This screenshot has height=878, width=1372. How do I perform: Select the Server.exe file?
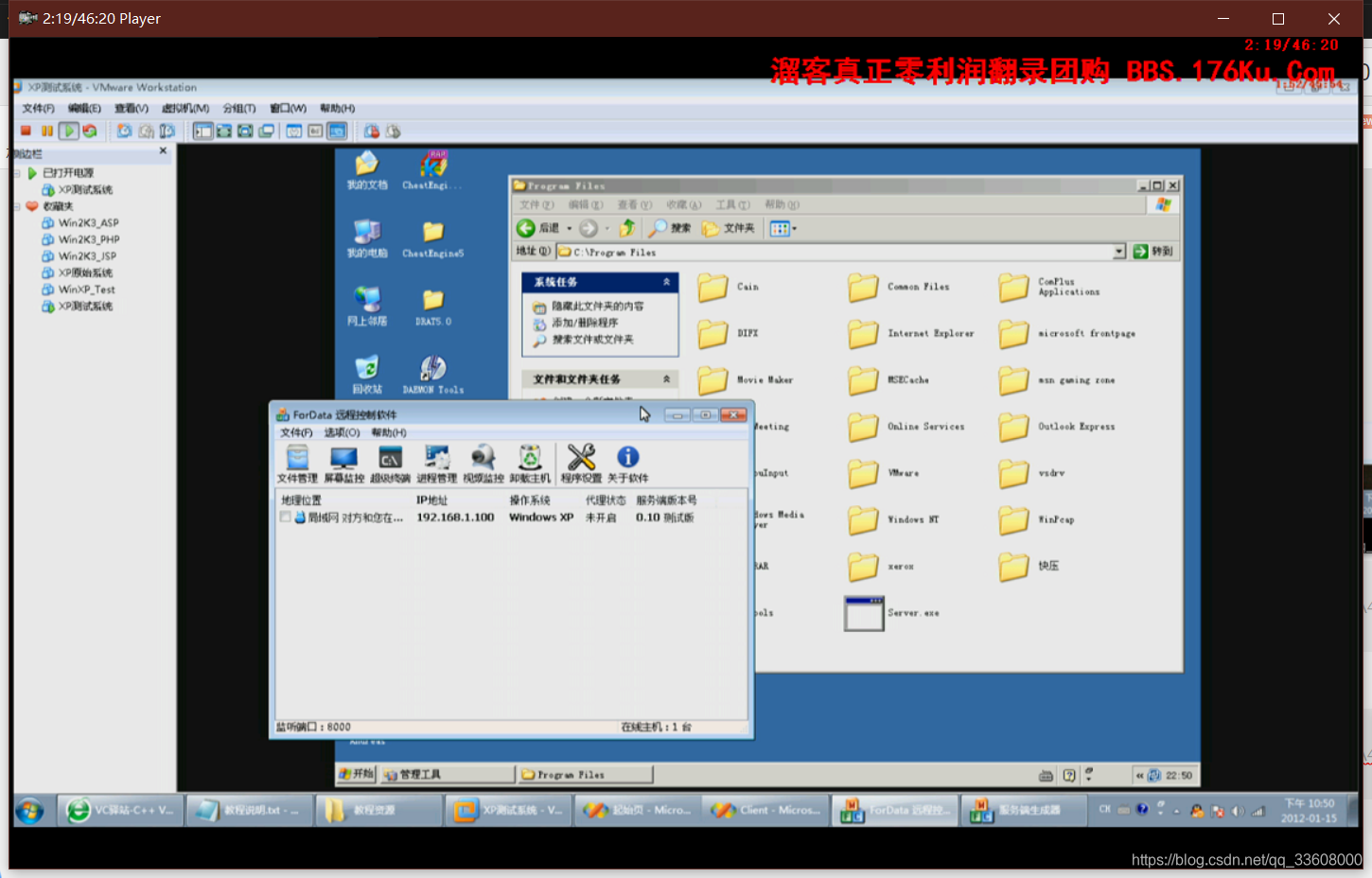coord(891,614)
